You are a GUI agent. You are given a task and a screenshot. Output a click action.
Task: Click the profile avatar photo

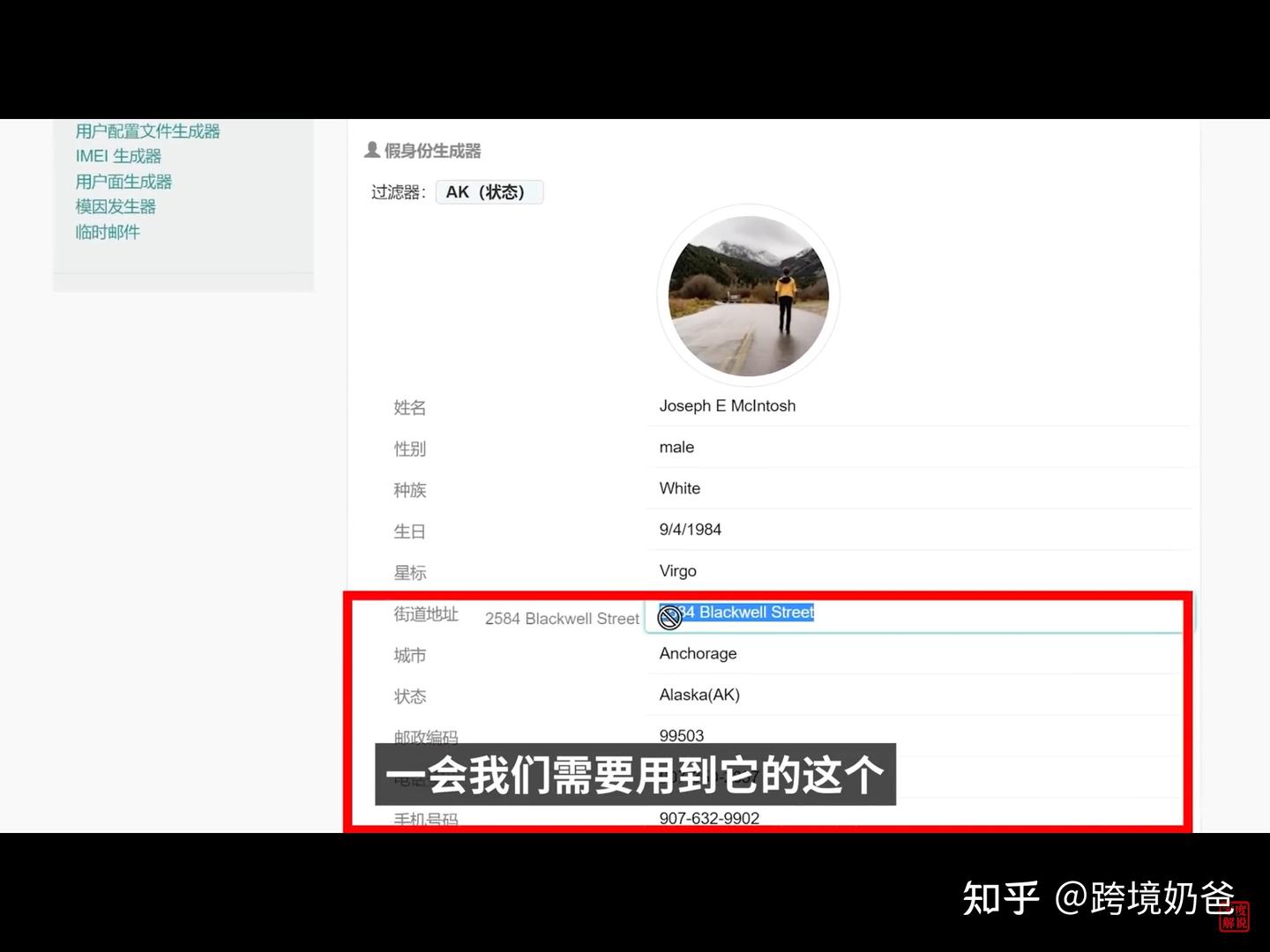(x=748, y=294)
